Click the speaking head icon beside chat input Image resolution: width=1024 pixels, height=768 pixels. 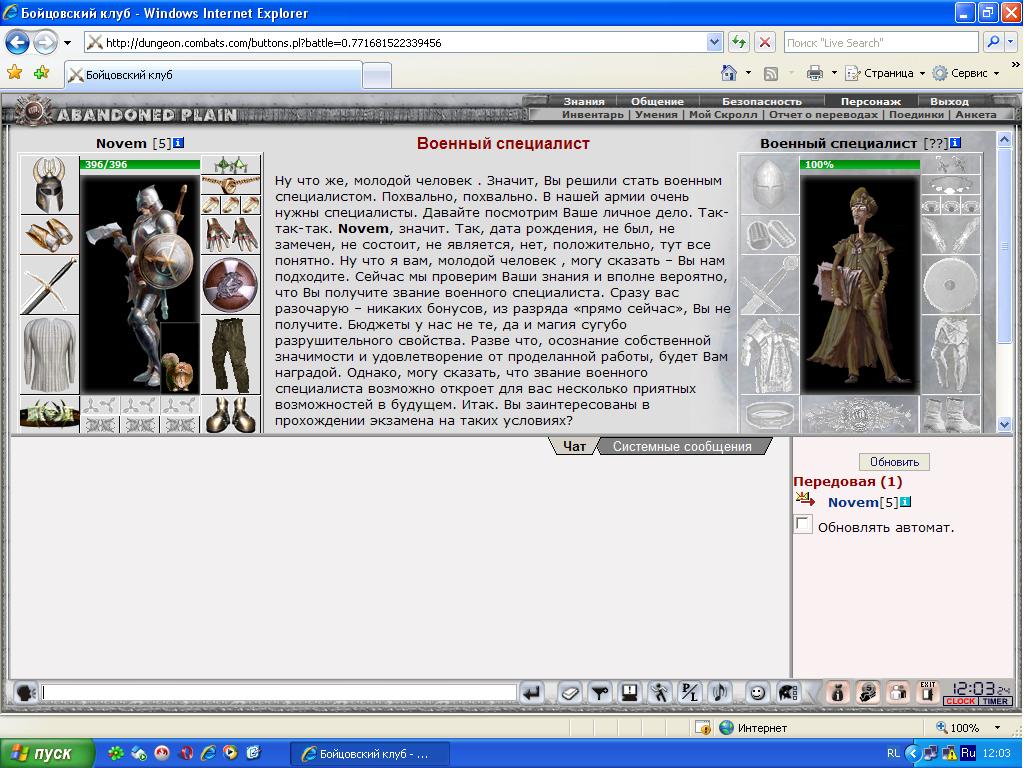26,692
